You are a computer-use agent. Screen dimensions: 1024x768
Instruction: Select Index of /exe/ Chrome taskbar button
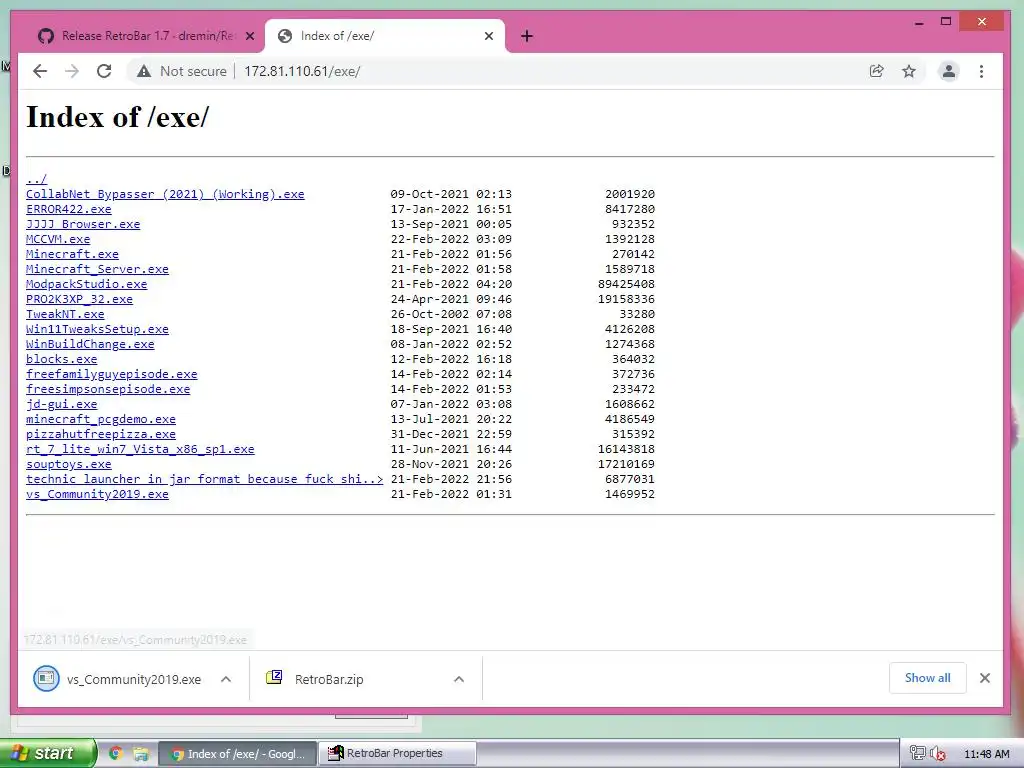[238, 754]
